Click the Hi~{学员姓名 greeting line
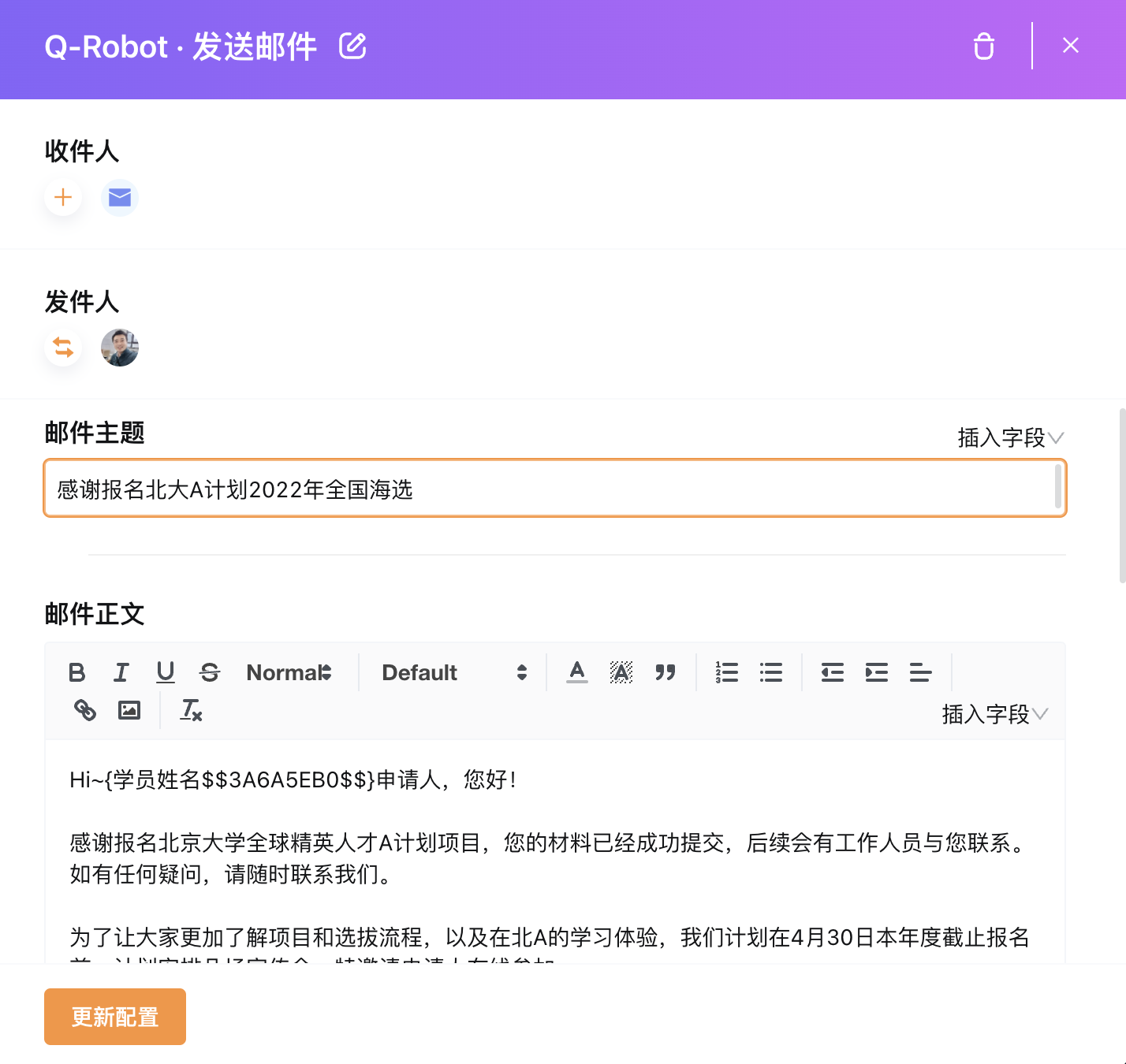The height and width of the screenshot is (1064, 1126). click(x=293, y=779)
